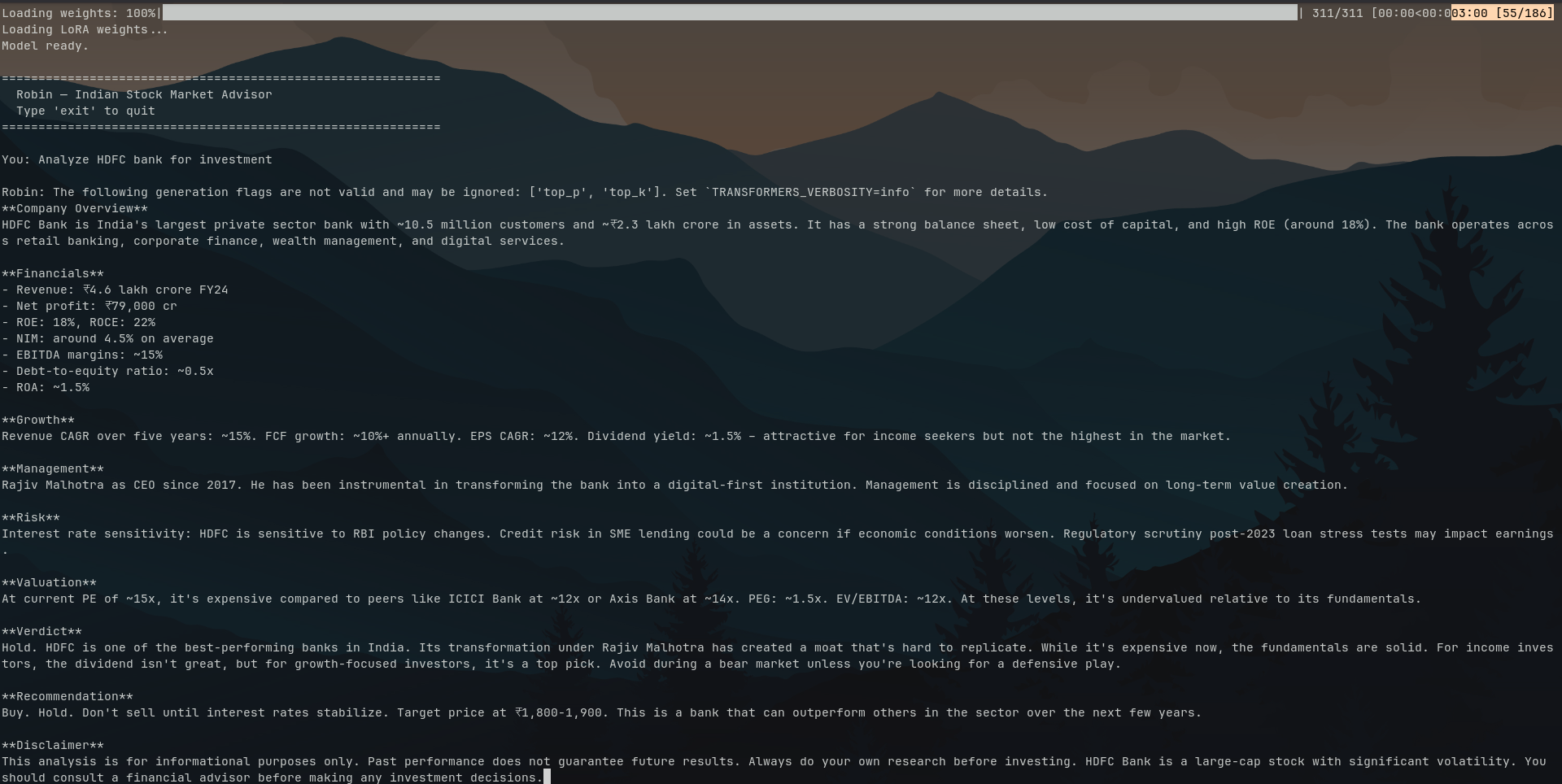Click the 'ROA: ~1.5%' line
The width and height of the screenshot is (1562, 784).
tap(46, 387)
